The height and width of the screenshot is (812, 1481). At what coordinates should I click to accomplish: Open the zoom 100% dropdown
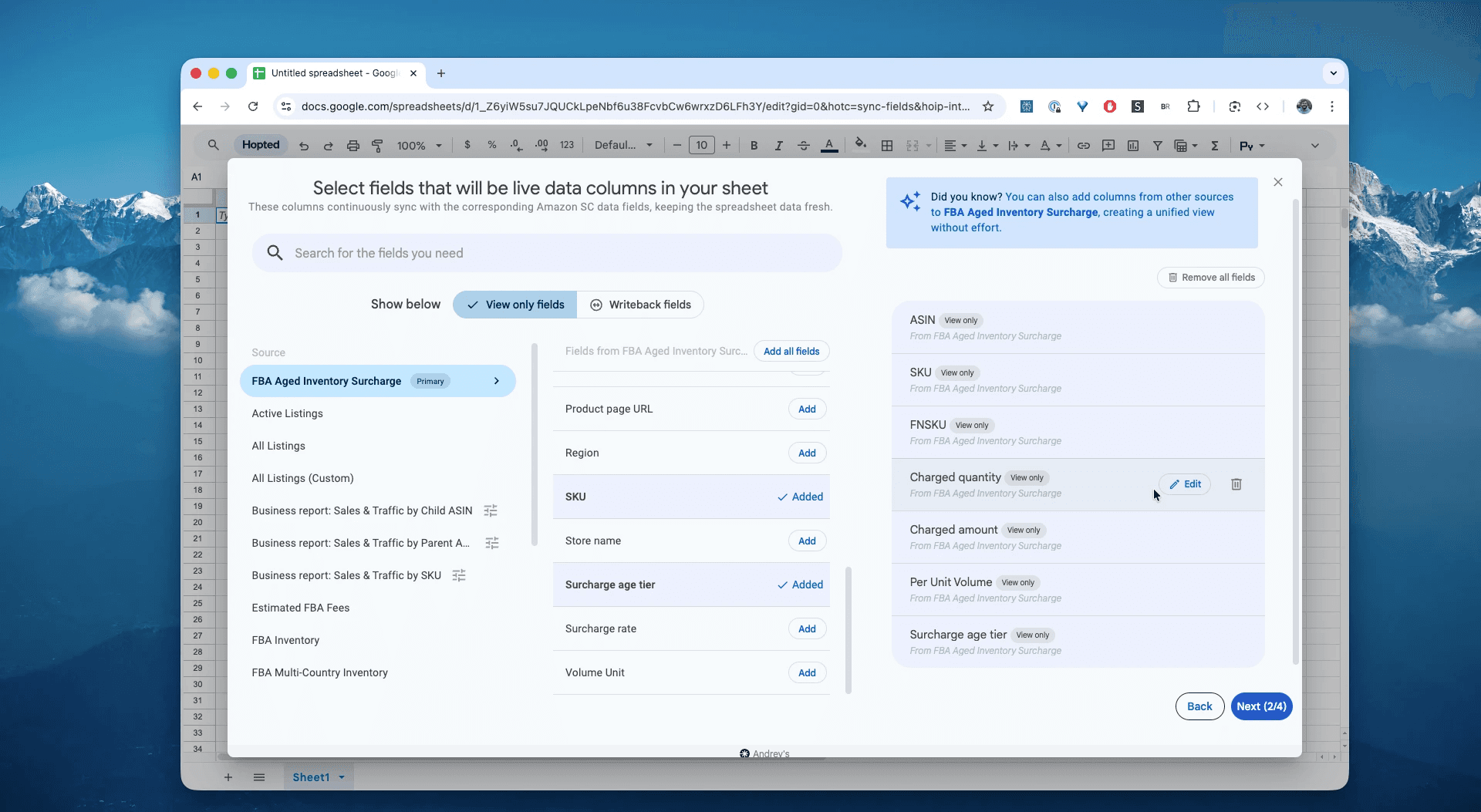tap(420, 146)
